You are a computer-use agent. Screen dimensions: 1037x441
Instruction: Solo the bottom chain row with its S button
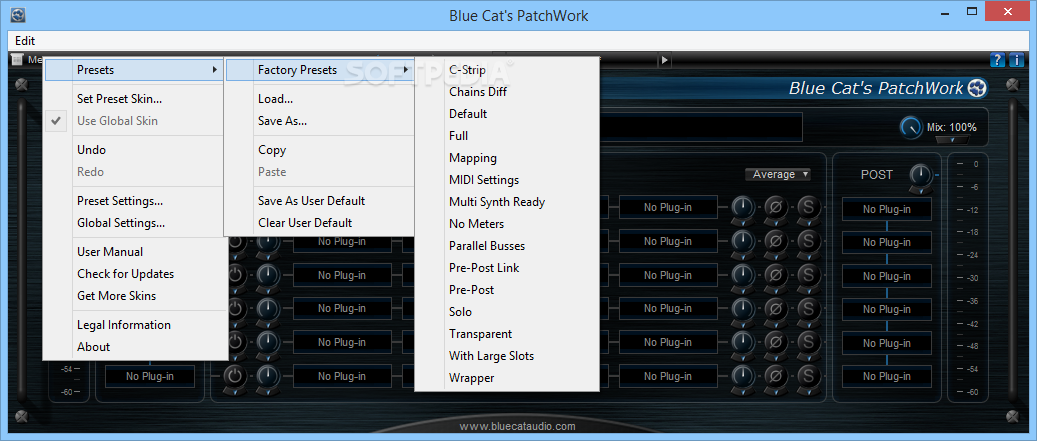click(808, 376)
